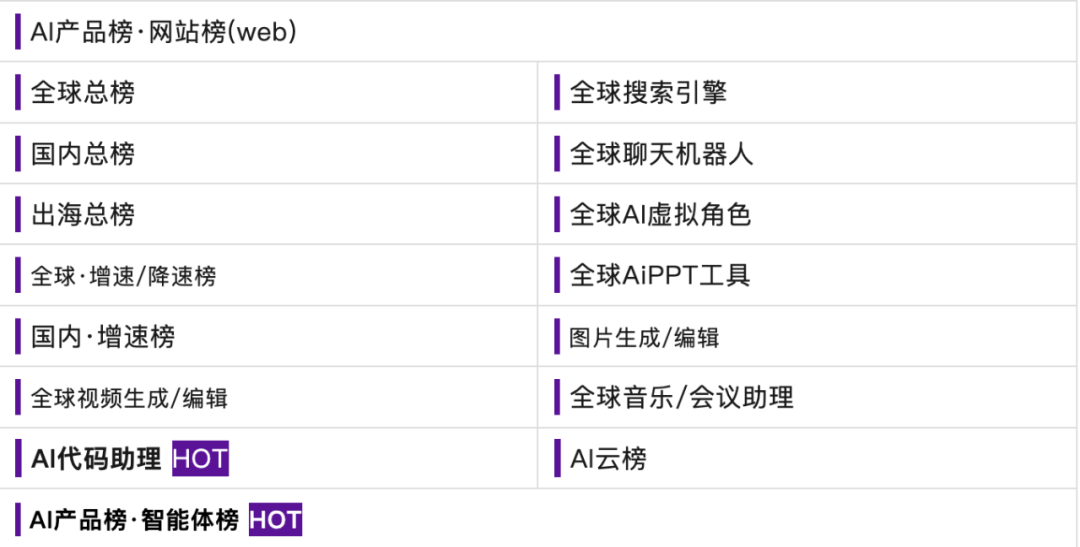Go to 全球聊天机器人 ranking
Image resolution: width=1080 pixels, height=547 pixels.
pos(661,153)
